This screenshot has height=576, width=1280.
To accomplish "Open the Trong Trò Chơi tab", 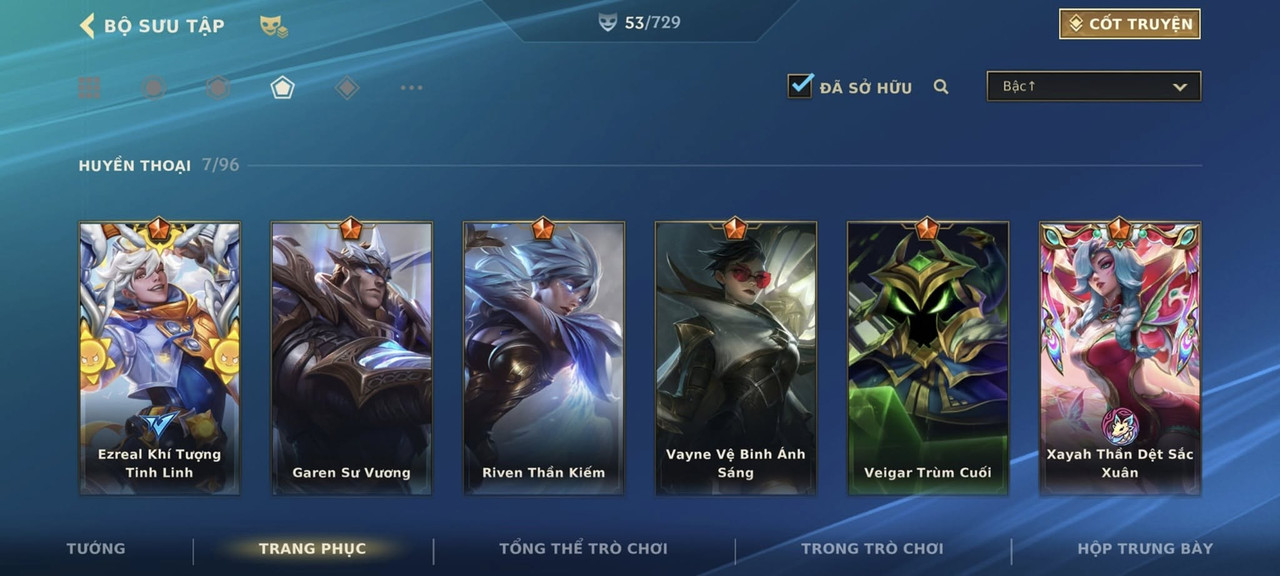I will coord(872,548).
